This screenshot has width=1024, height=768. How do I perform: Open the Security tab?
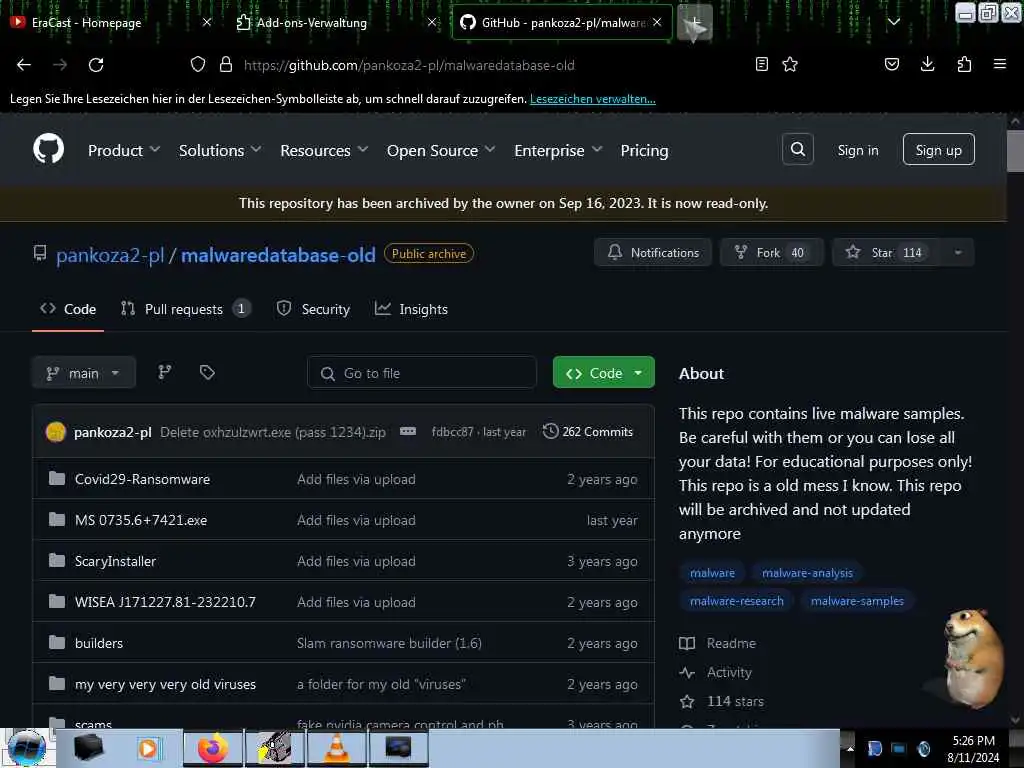pos(313,309)
